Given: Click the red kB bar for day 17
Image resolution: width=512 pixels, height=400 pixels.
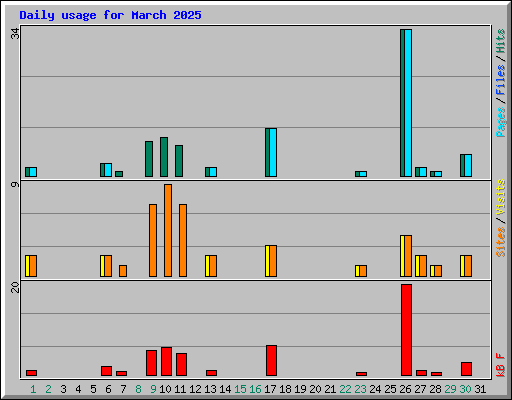Looking at the screenshot, I should (x=271, y=361).
